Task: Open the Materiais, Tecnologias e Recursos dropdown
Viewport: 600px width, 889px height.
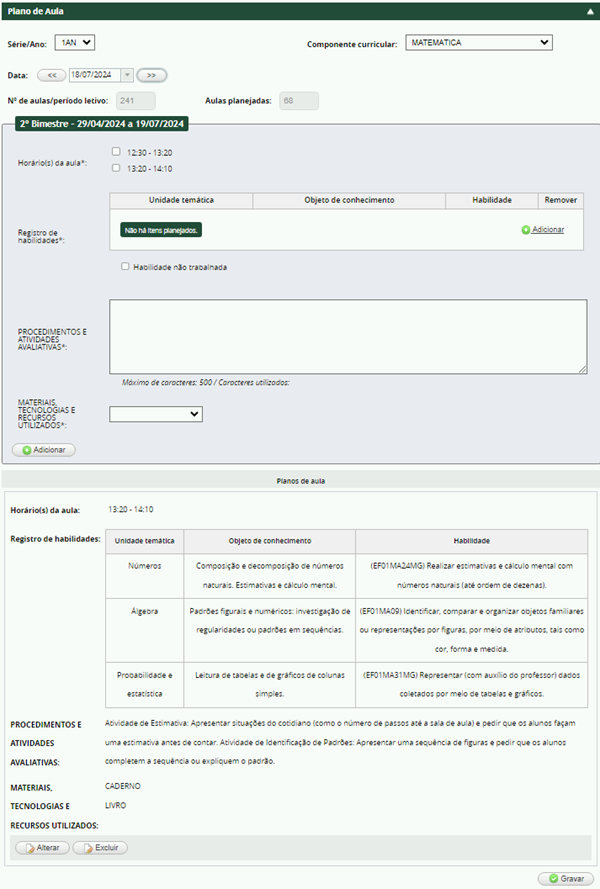Action: tap(155, 414)
